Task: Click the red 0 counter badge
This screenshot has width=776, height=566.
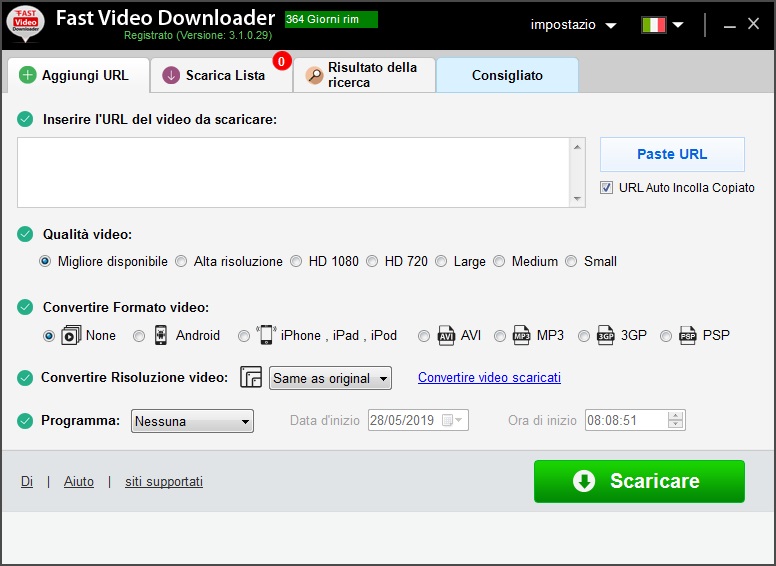Action: [282, 61]
